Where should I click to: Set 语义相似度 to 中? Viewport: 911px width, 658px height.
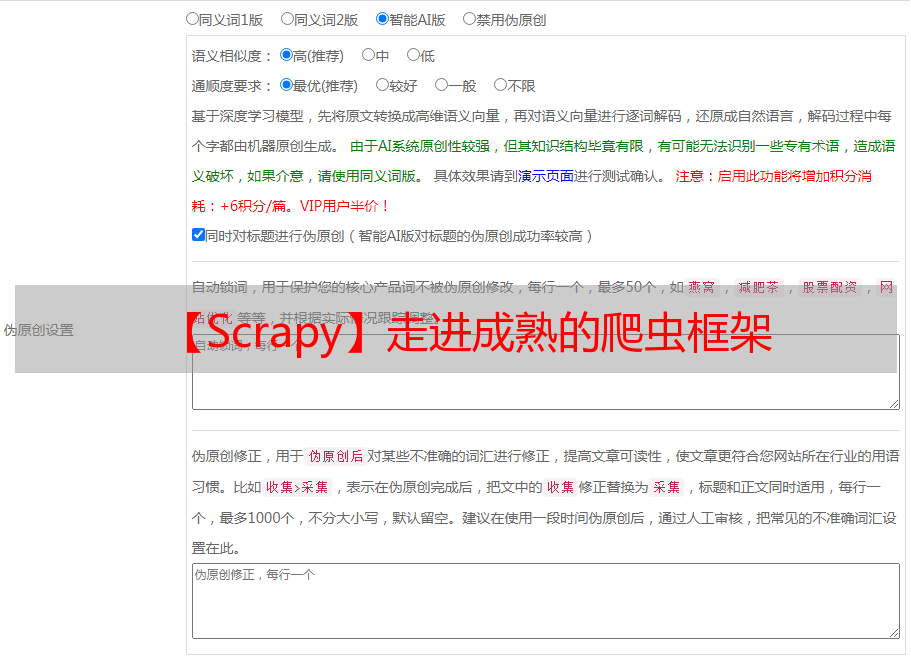coord(368,55)
